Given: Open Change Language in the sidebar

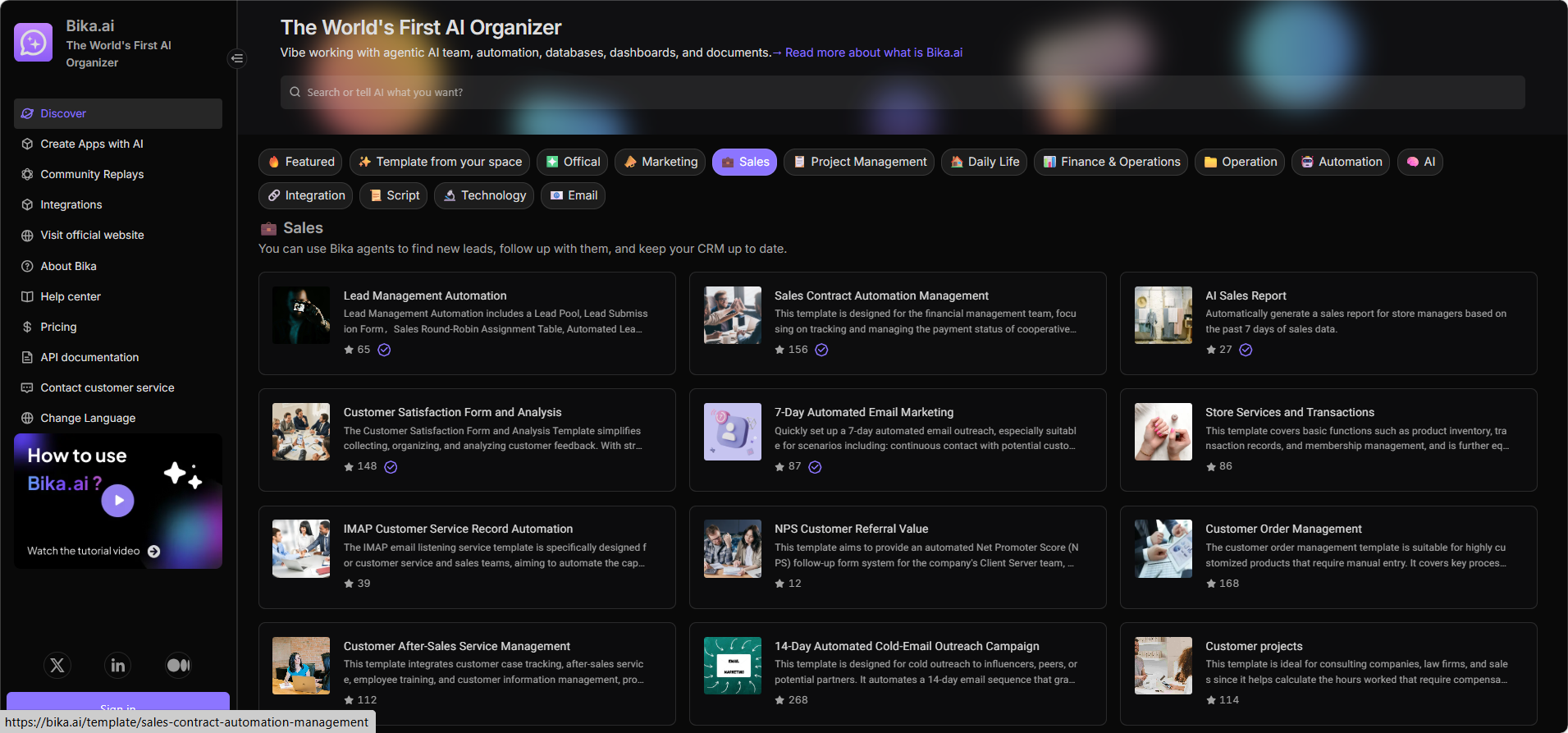Looking at the screenshot, I should 88,418.
